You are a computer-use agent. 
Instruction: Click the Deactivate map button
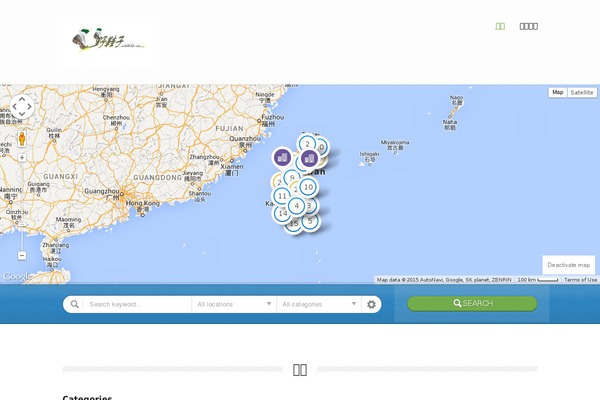[568, 265]
